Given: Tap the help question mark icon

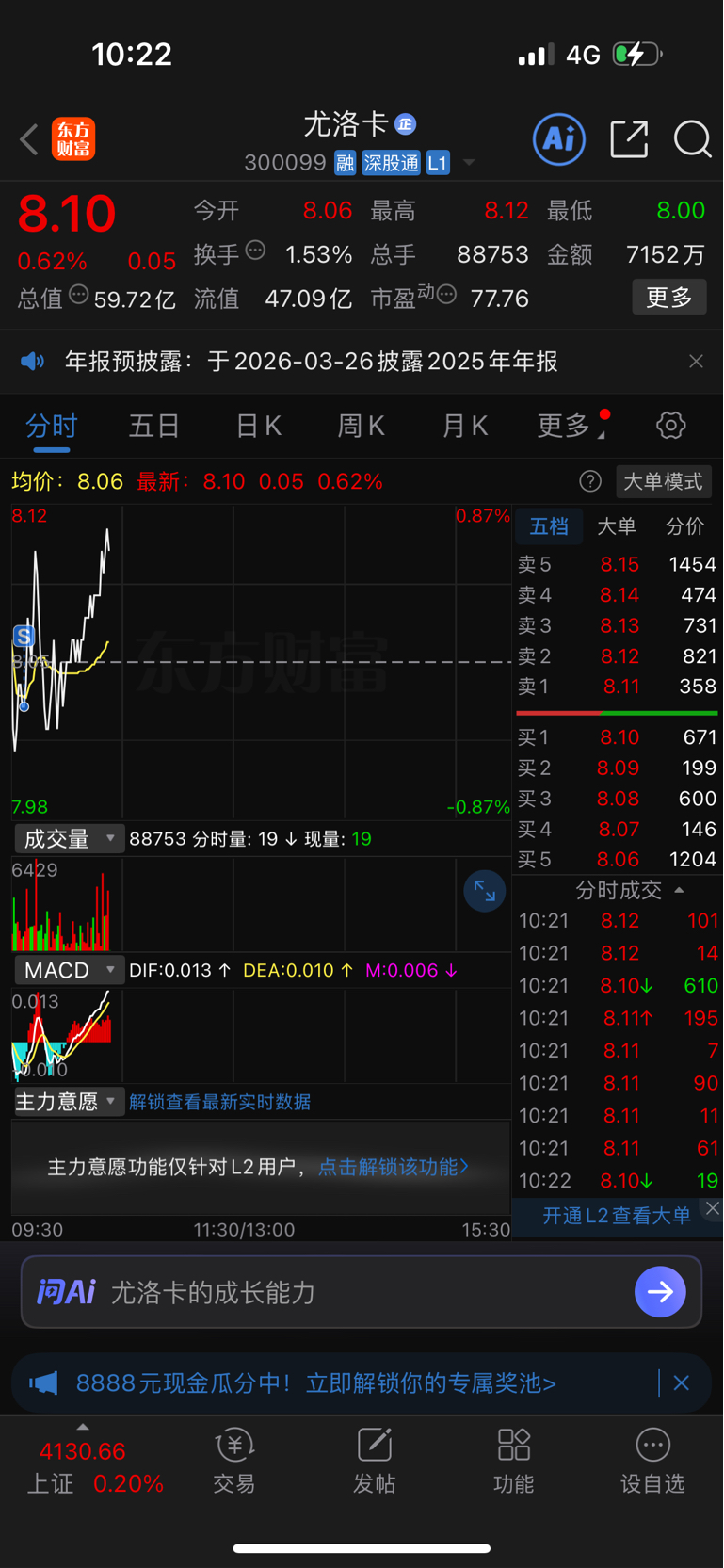Looking at the screenshot, I should click(590, 482).
